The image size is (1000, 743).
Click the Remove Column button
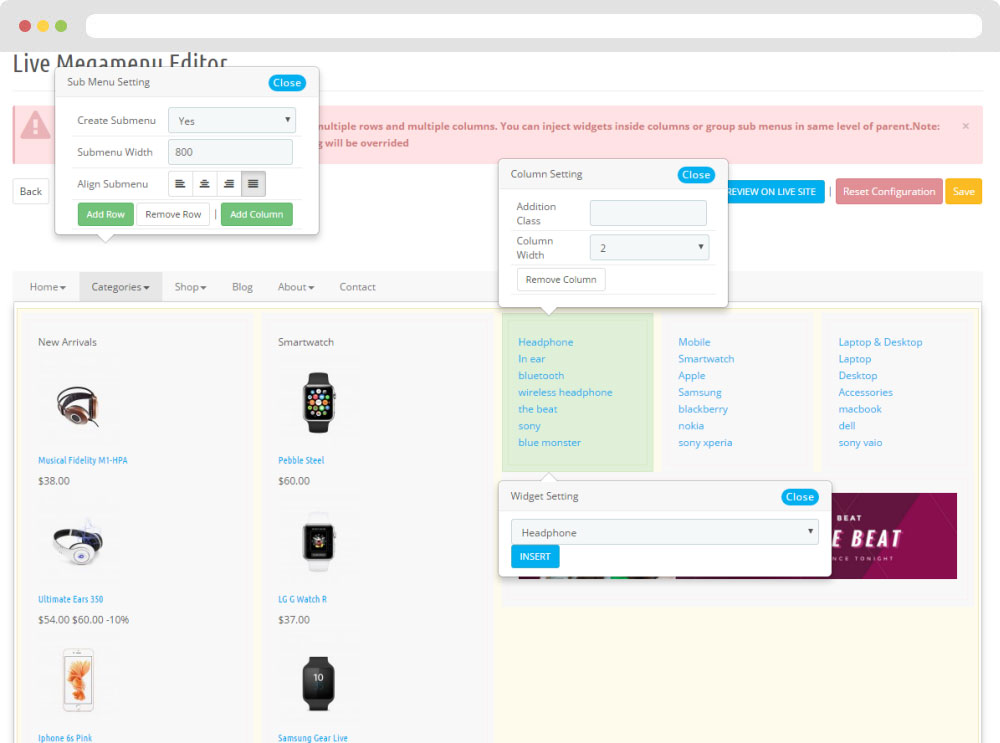561,279
